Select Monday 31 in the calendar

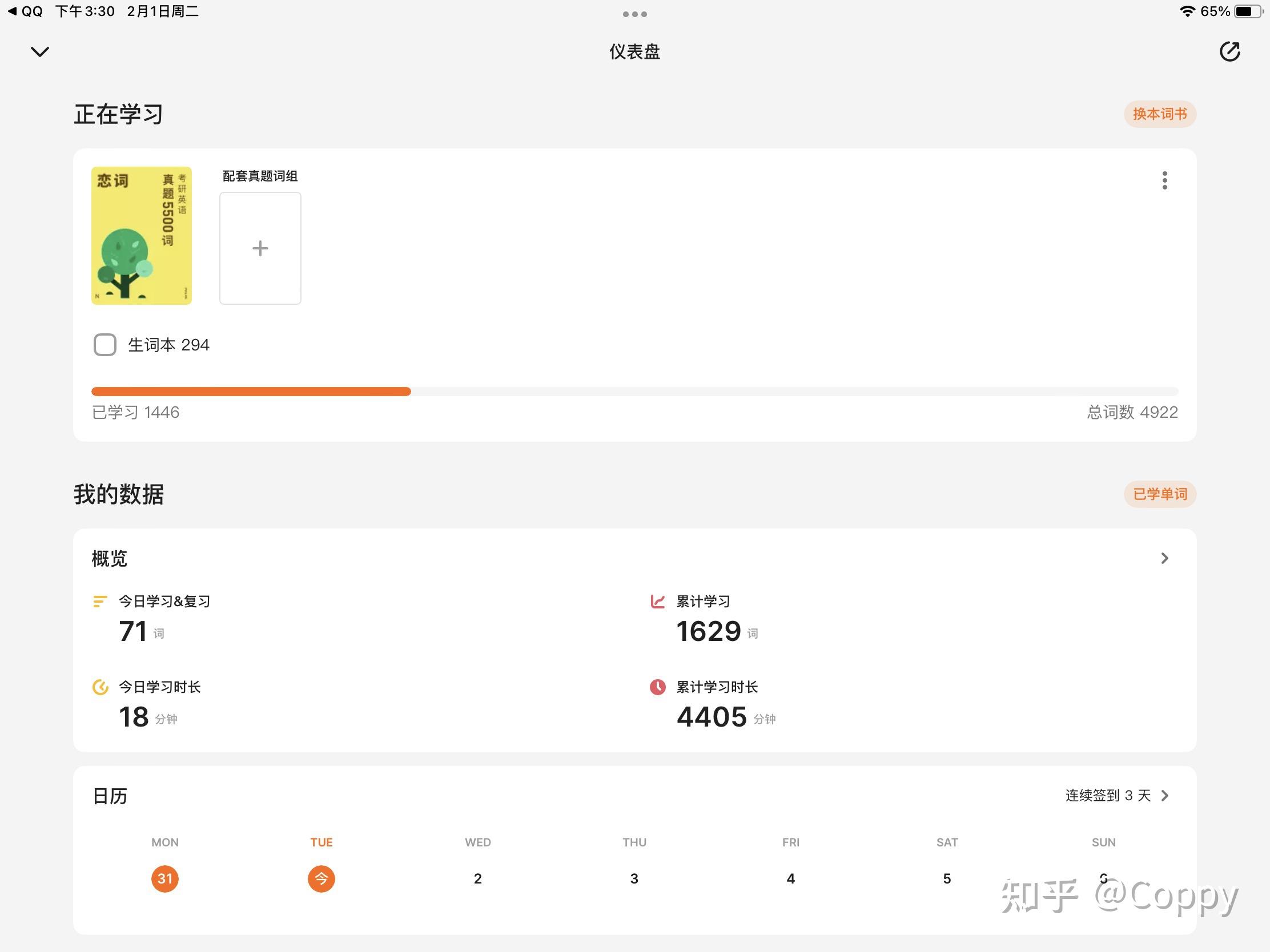tap(165, 878)
